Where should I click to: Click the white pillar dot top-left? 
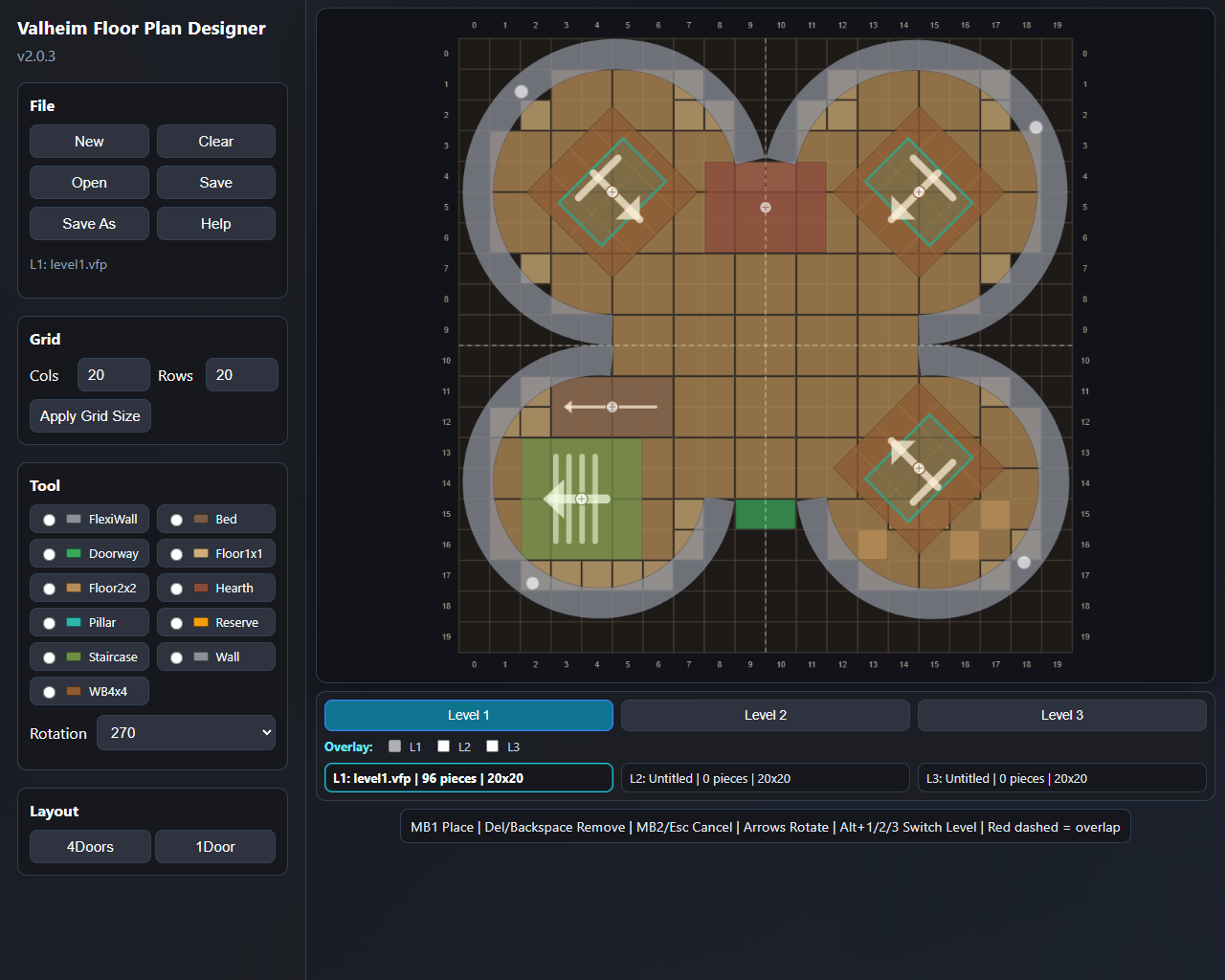click(x=522, y=92)
